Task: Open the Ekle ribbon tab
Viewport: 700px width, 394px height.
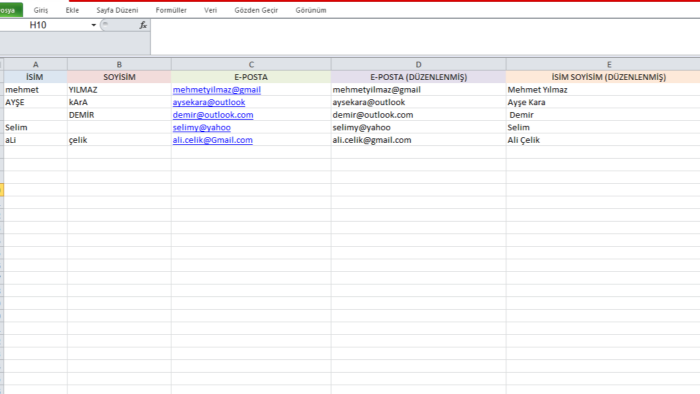Action: pyautogui.click(x=72, y=10)
